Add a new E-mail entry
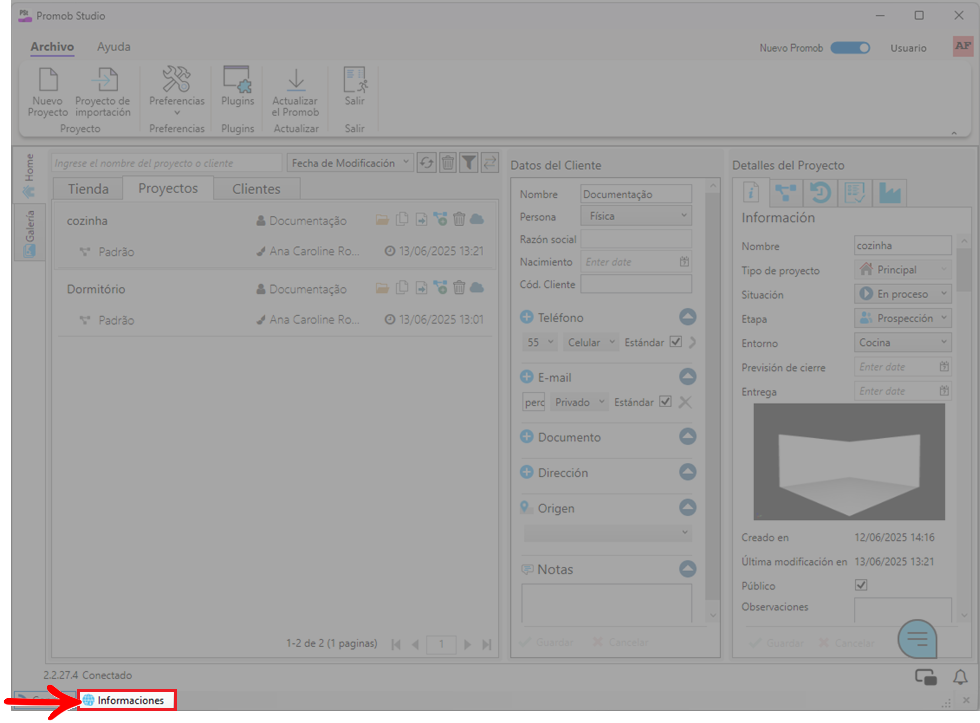This screenshot has width=980, height=723. tap(526, 377)
